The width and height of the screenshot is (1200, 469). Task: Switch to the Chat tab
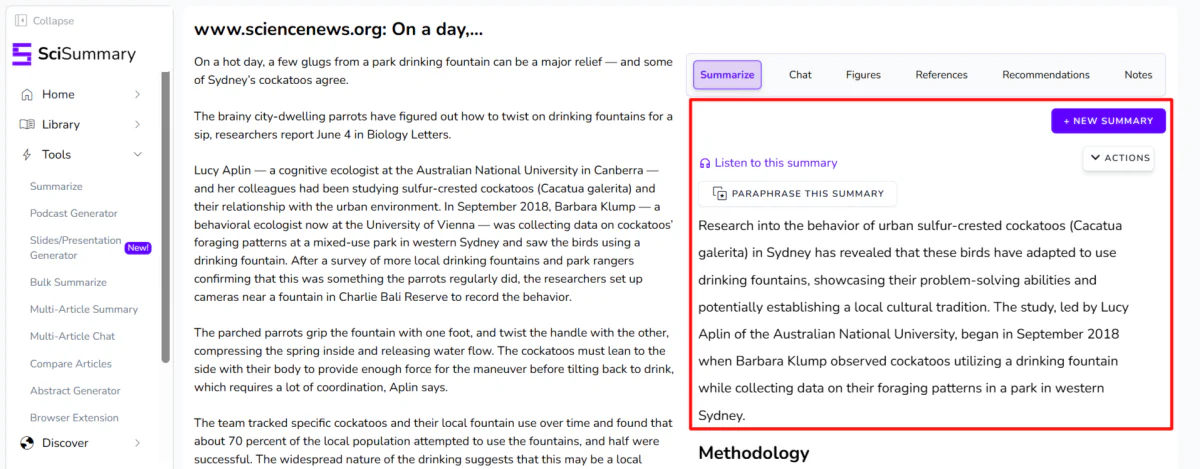(800, 75)
